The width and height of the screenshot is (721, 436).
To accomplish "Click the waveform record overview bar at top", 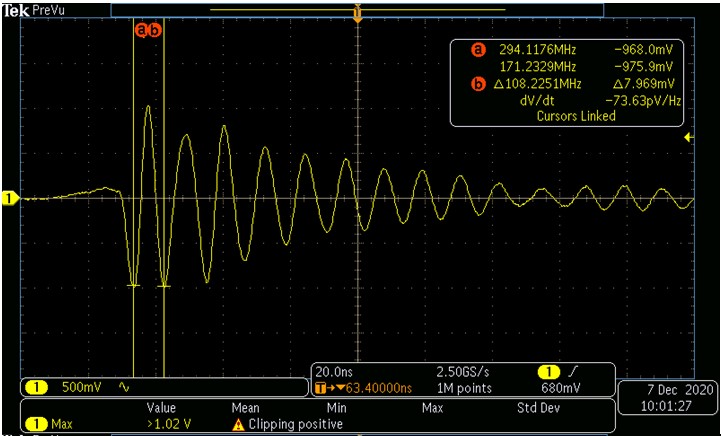I will click(x=357, y=10).
